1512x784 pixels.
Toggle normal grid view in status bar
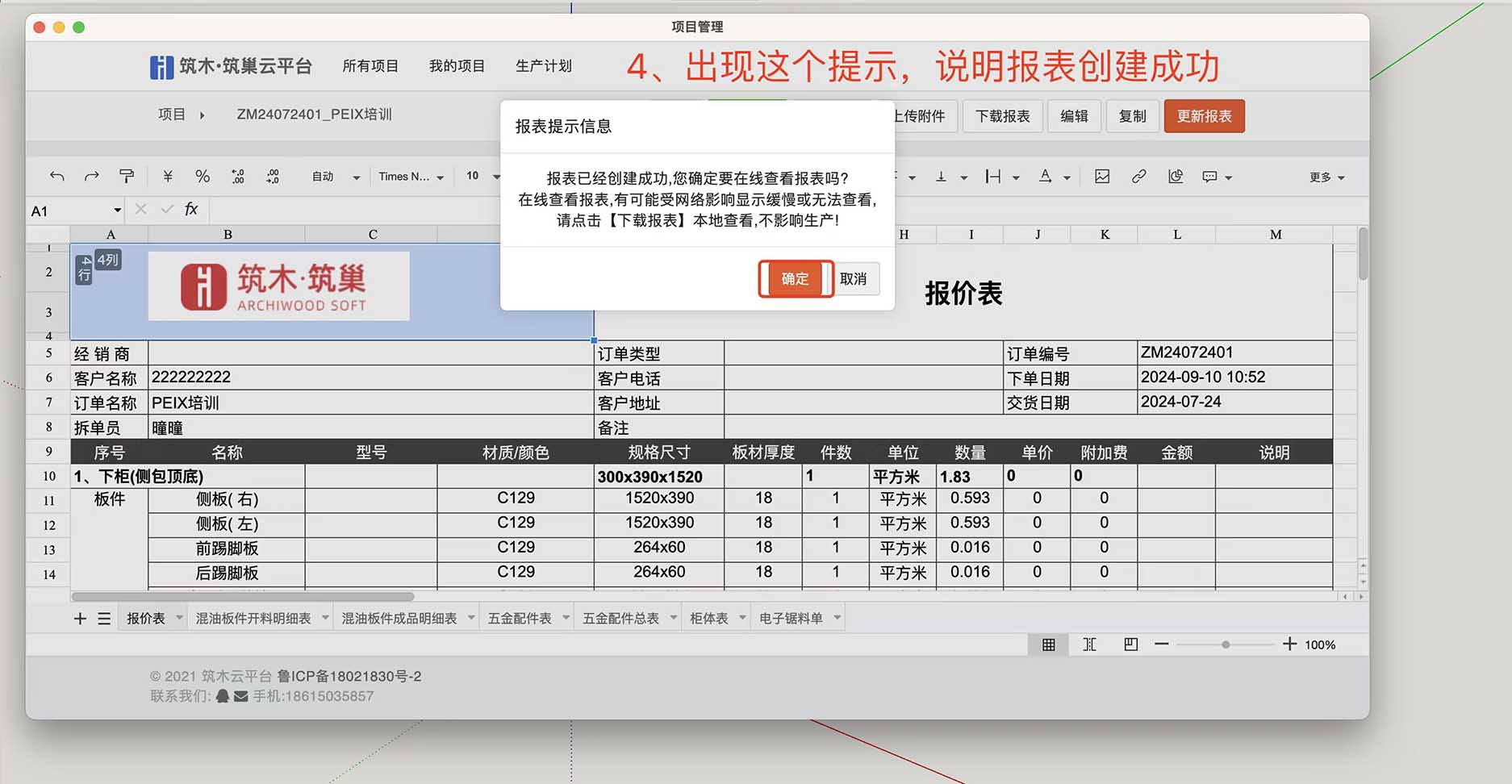click(x=1047, y=644)
